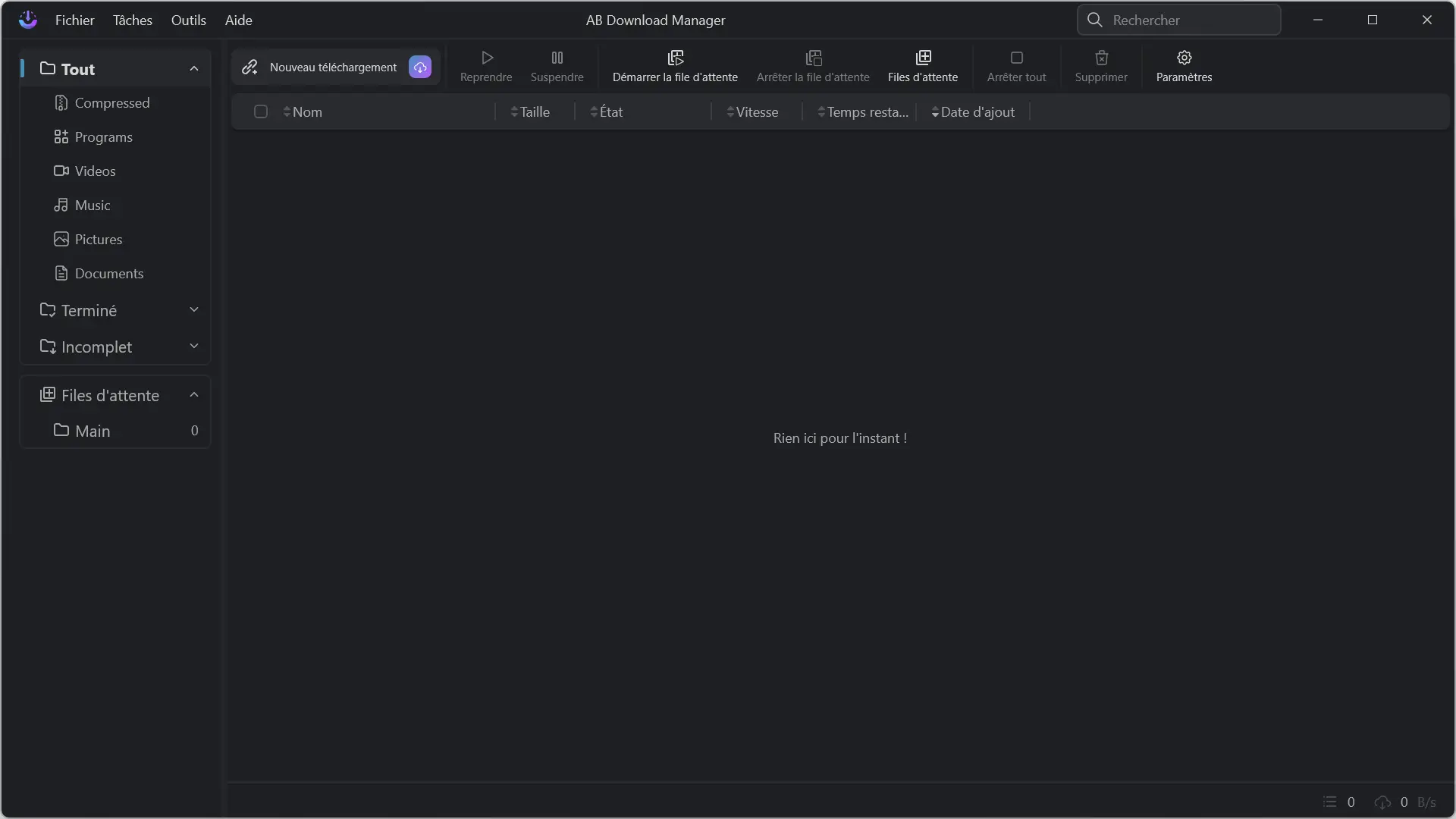Click the B/s speed unit text
Viewport: 1456px width, 819px height.
pos(1426,802)
